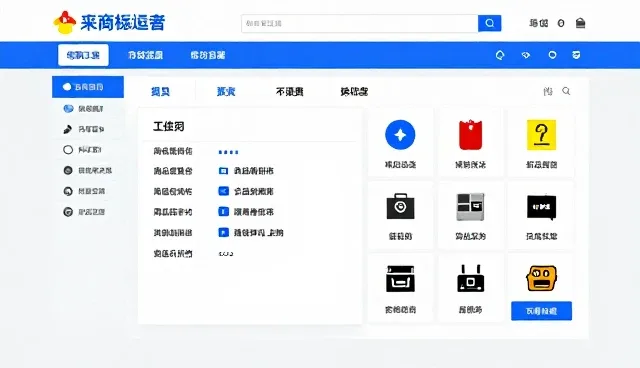The width and height of the screenshot is (640, 368).
Task: Click the bell-shaped icon in blue bar
Action: point(500,55)
